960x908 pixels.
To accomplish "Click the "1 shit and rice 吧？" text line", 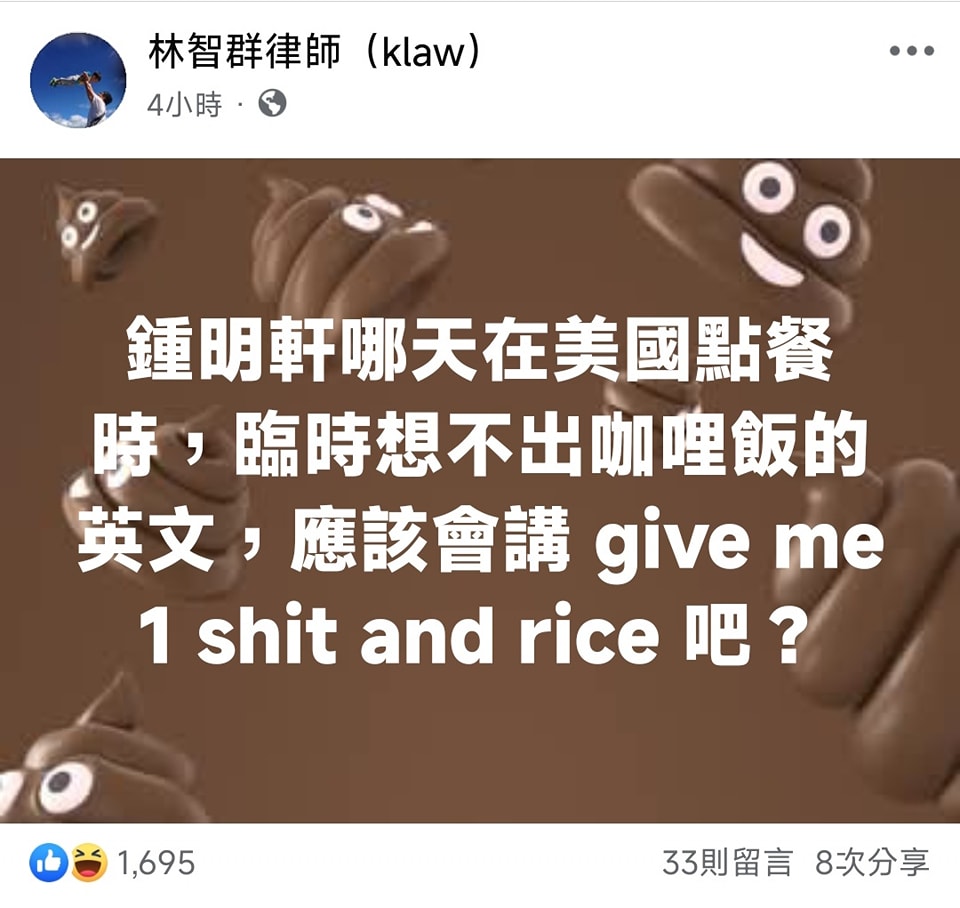I will pyautogui.click(x=470, y=635).
